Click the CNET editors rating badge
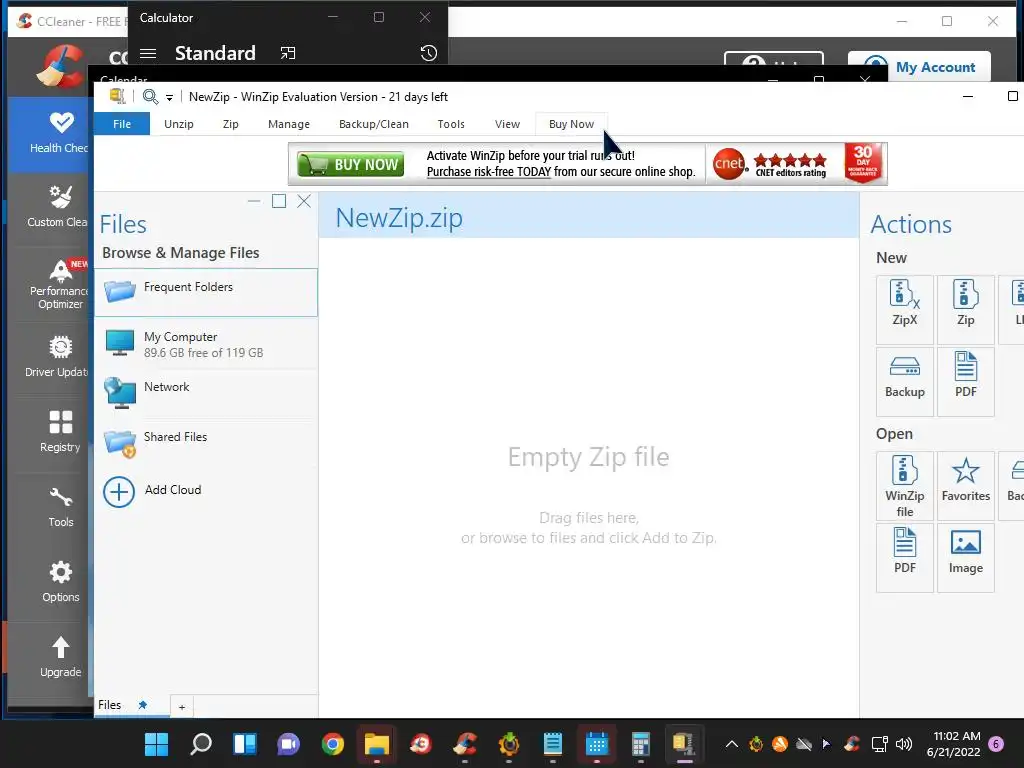Viewport: 1024px width, 768px height. click(771, 164)
